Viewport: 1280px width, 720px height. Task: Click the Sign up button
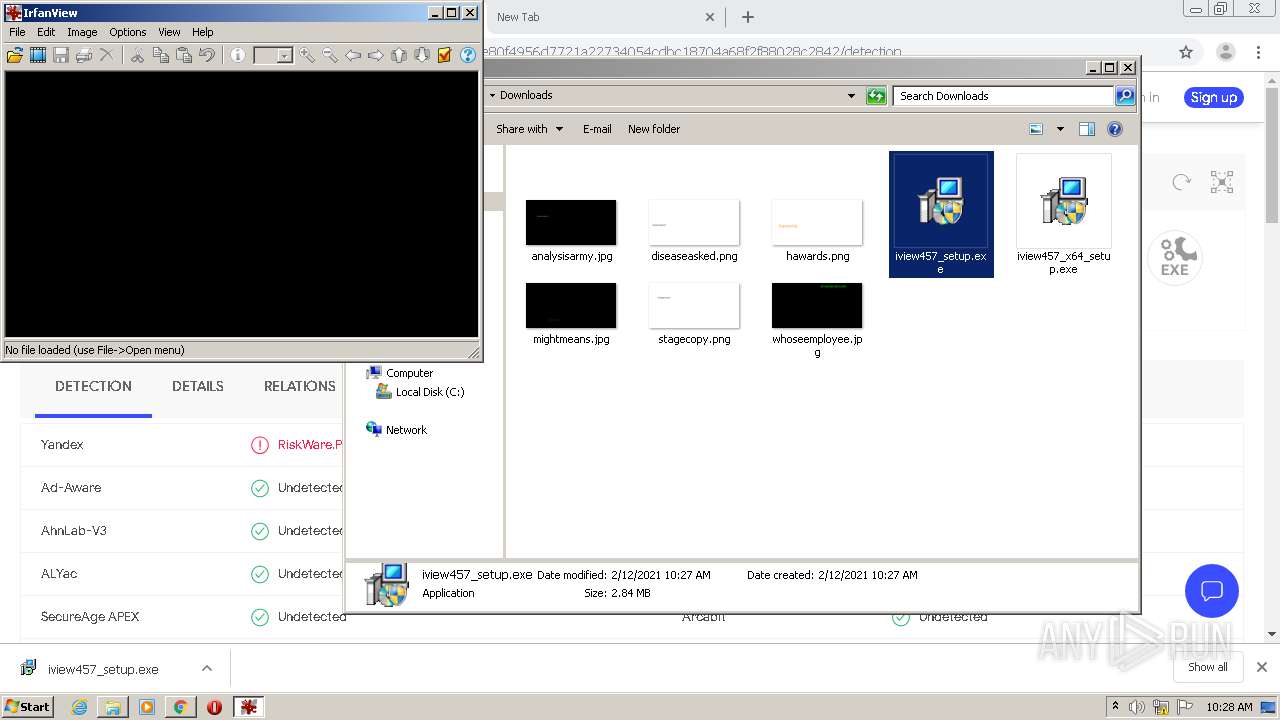click(1214, 97)
